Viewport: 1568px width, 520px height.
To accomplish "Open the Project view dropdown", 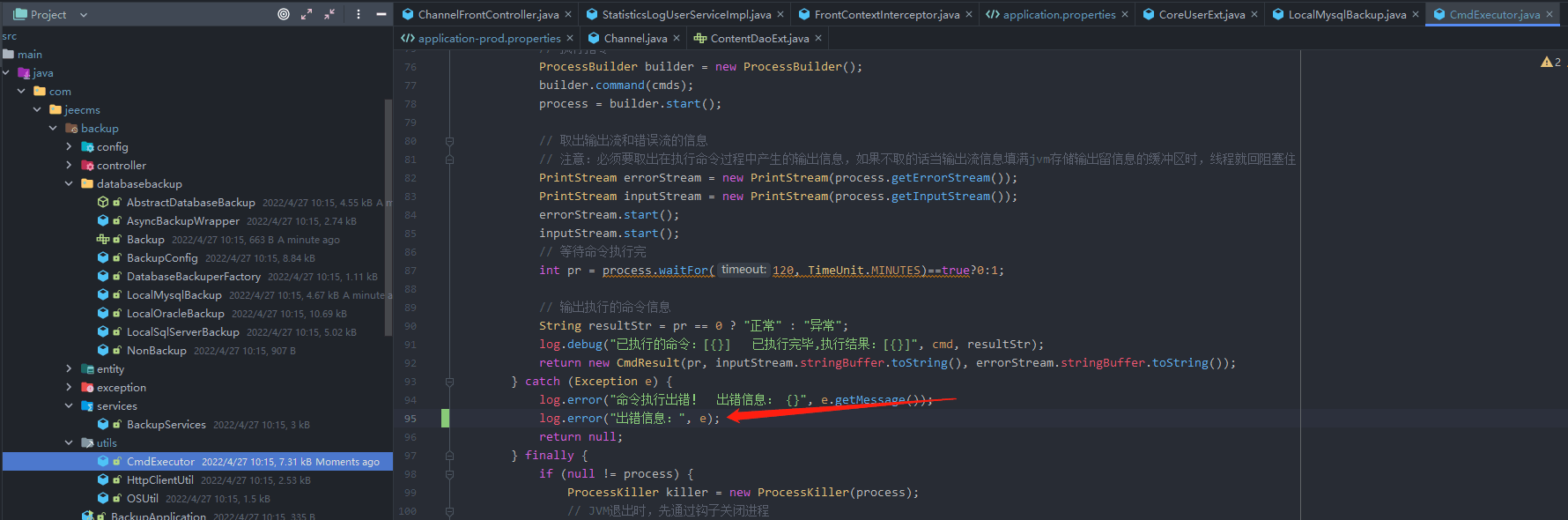I will pyautogui.click(x=84, y=15).
